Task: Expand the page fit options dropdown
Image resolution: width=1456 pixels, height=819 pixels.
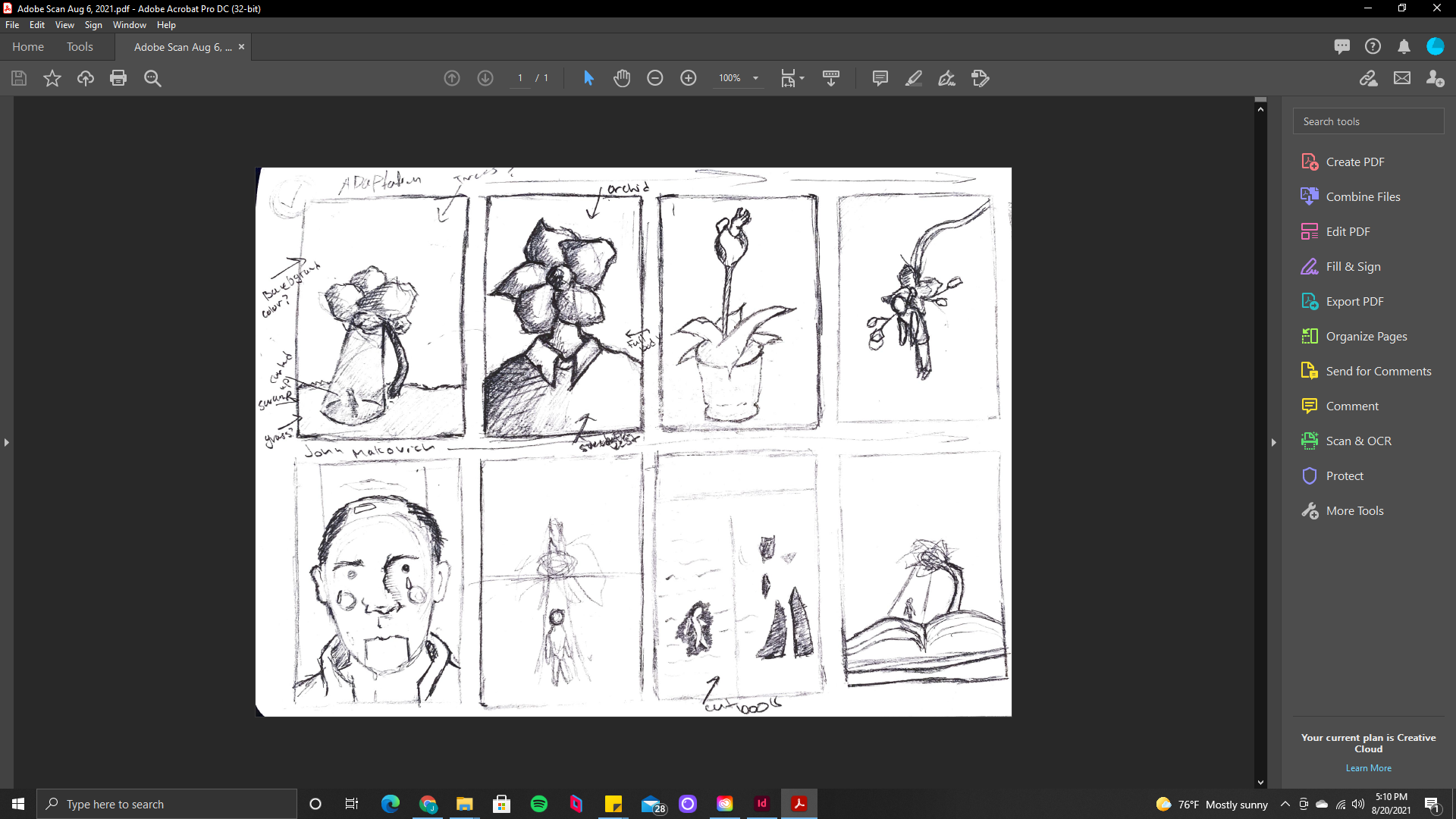Action: 802,78
